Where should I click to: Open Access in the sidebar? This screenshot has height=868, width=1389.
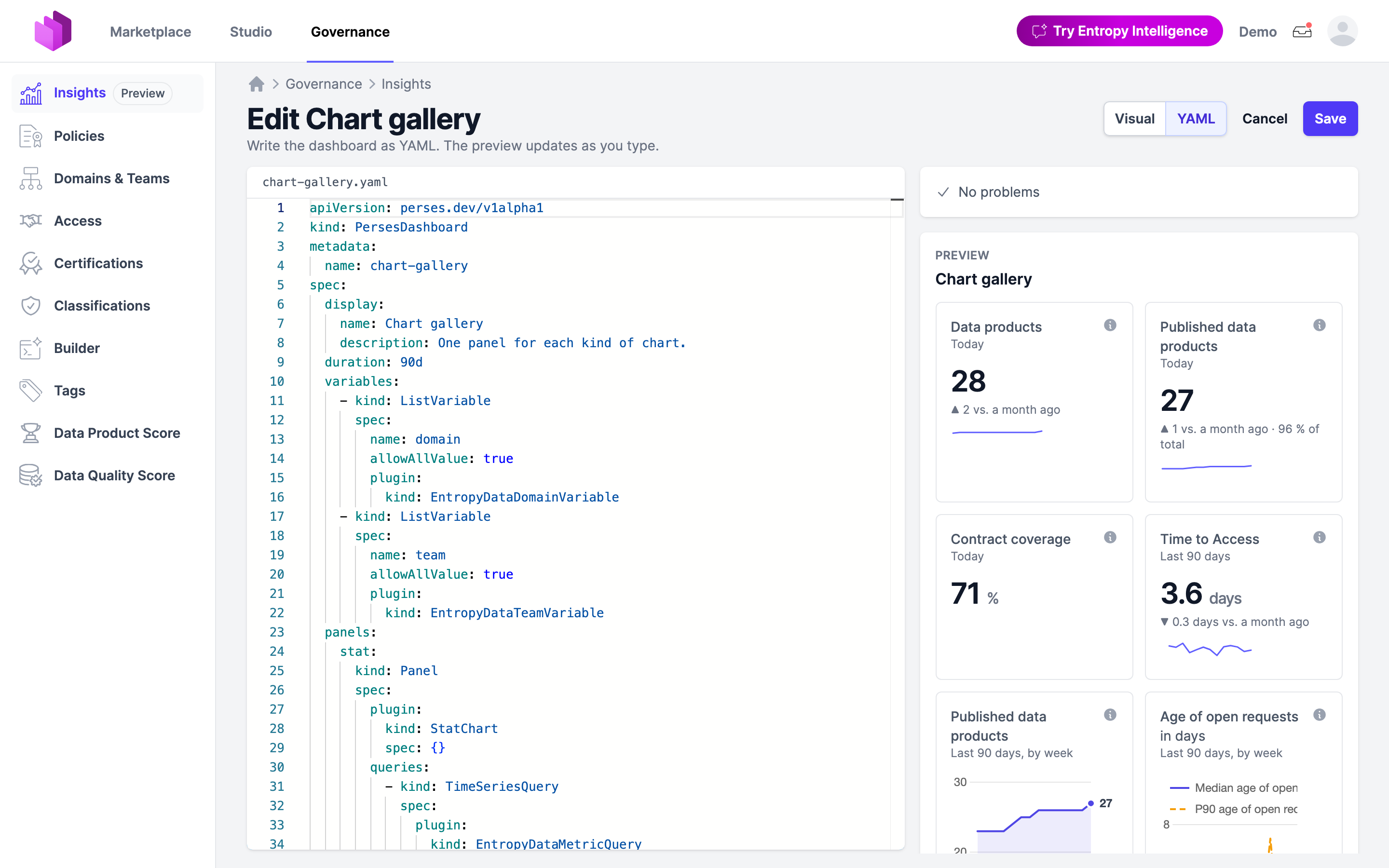click(x=108, y=221)
